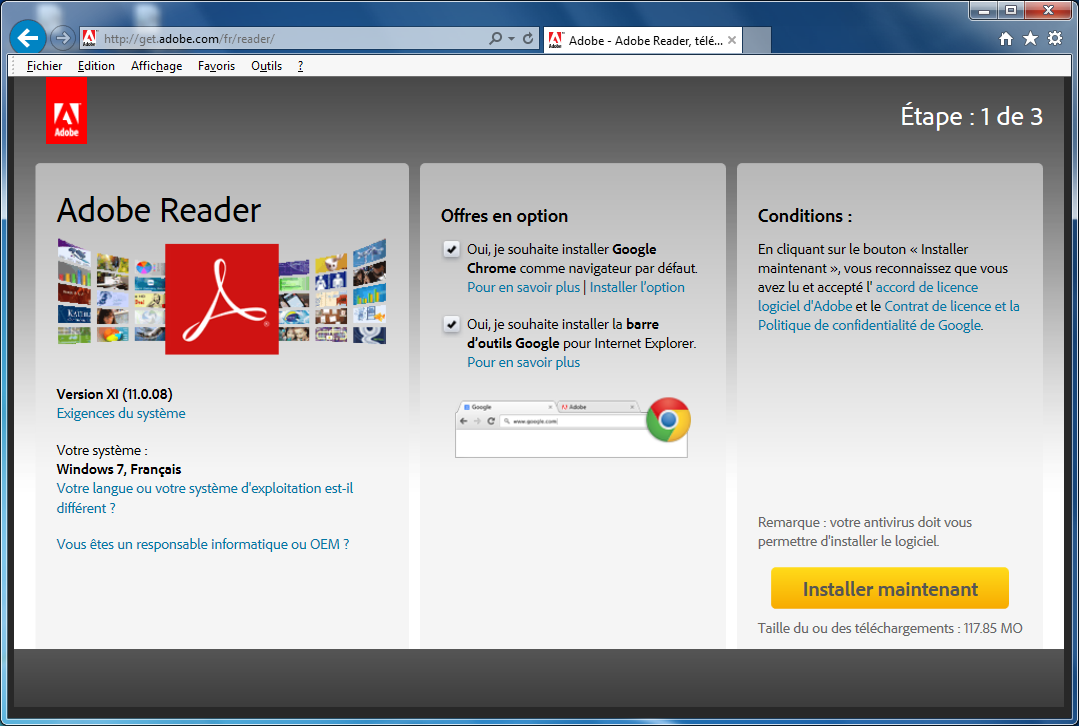The image size is (1079, 726).
Task: Click the Adobe Reader red PDF logo
Action: click(x=222, y=299)
